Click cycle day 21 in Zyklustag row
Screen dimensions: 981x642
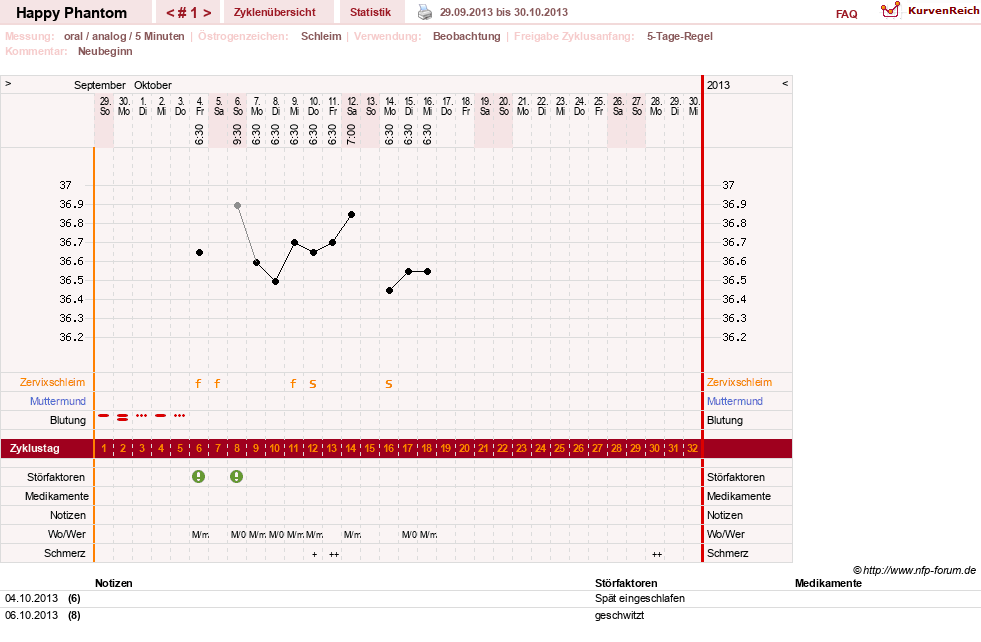[x=484, y=449]
